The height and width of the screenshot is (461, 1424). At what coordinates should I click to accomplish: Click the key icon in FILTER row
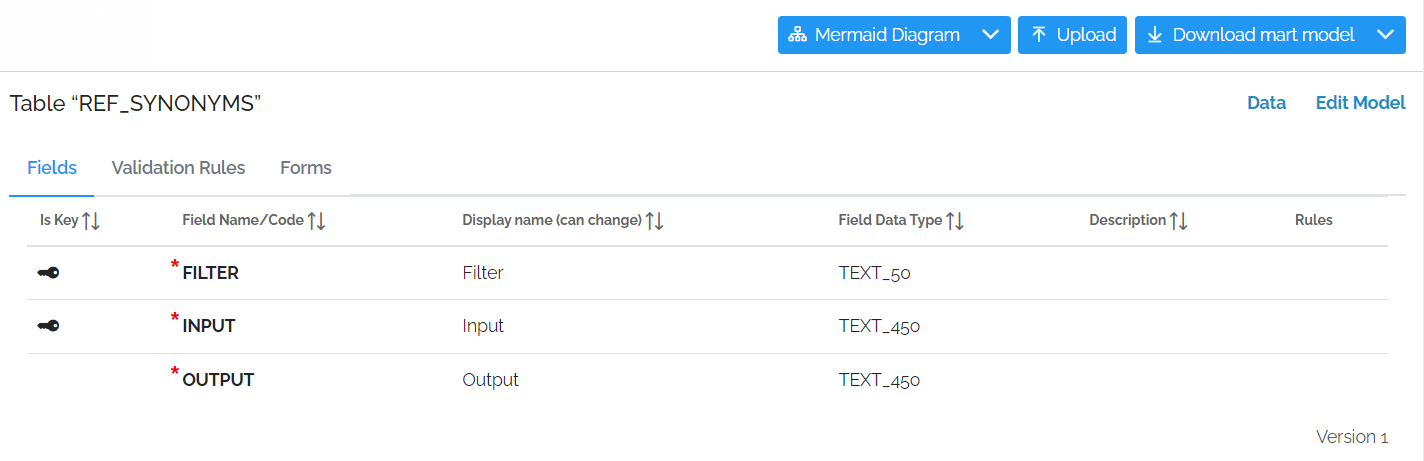[48, 273]
